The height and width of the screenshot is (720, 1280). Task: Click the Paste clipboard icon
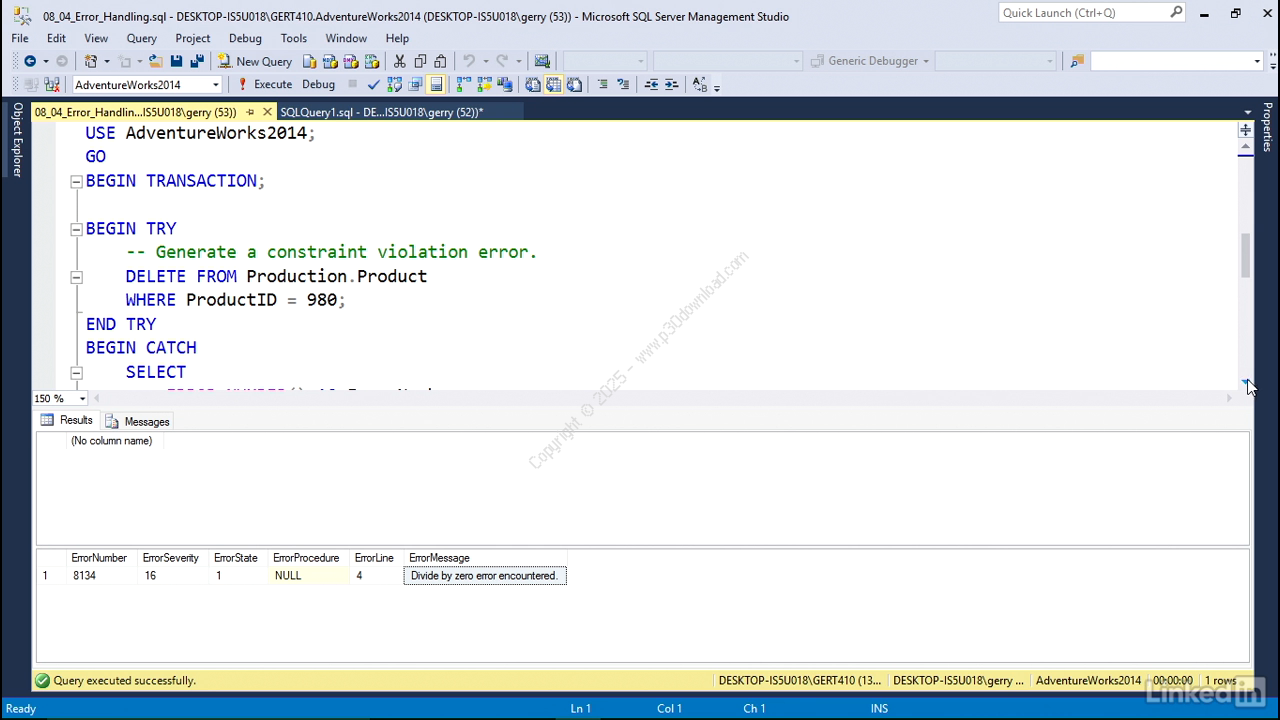click(x=440, y=61)
